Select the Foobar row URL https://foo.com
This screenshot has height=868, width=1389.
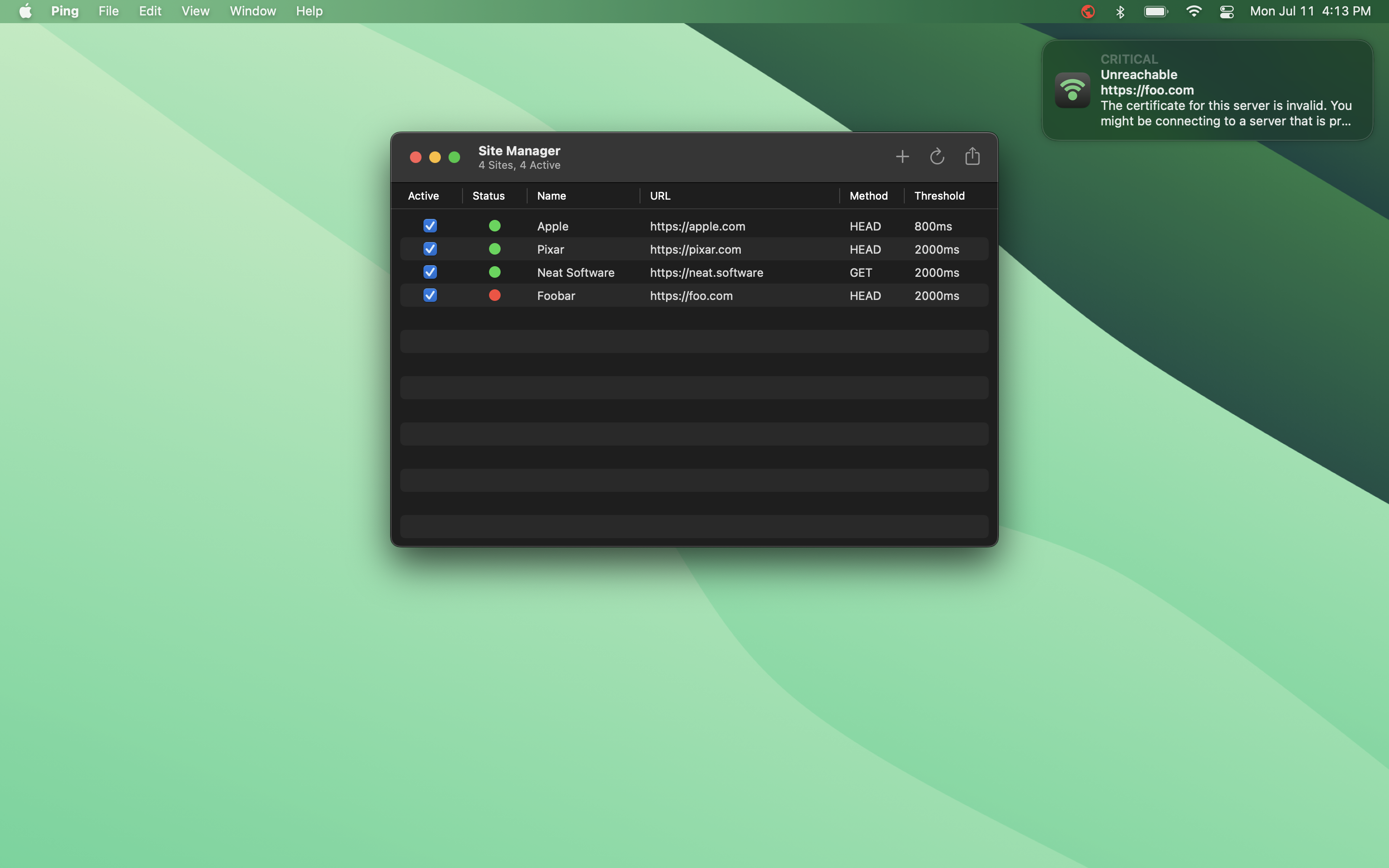coord(691,296)
